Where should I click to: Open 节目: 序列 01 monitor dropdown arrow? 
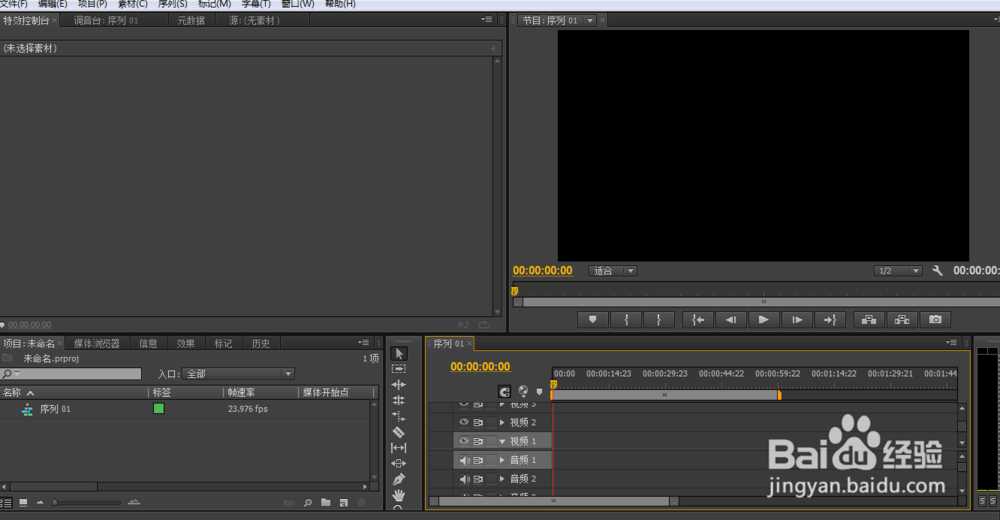(590, 20)
